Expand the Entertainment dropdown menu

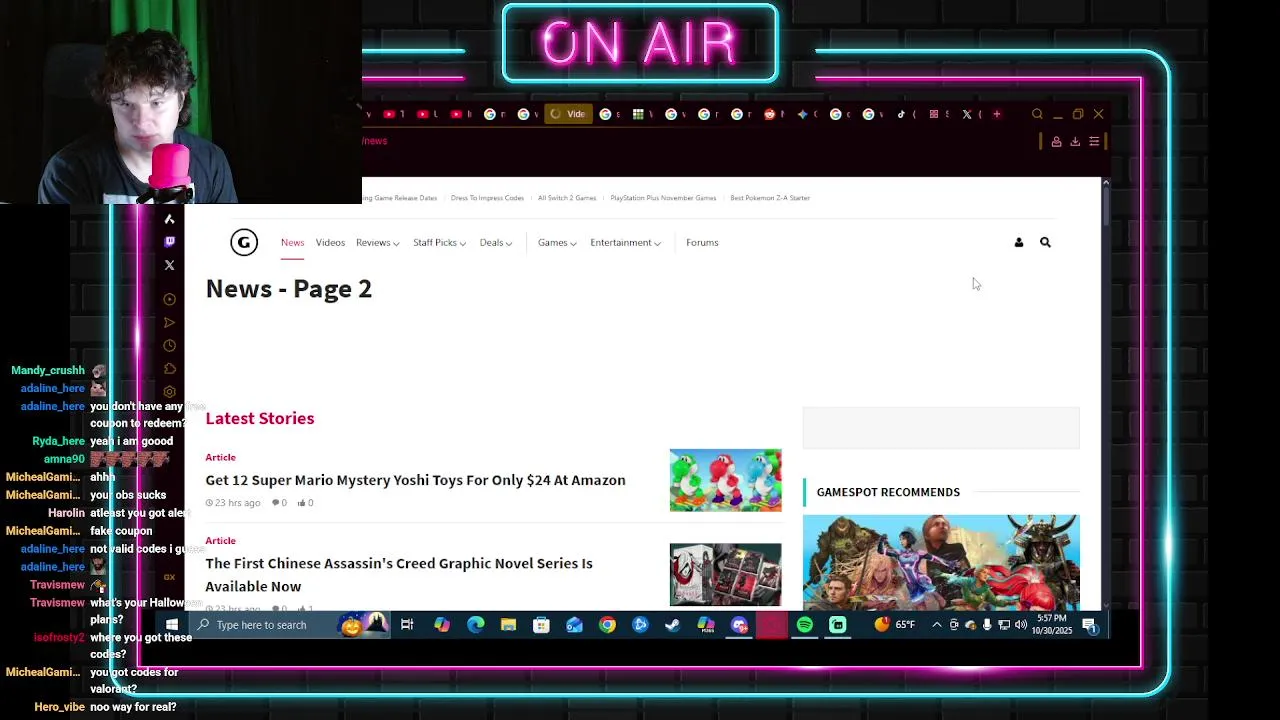click(x=625, y=242)
